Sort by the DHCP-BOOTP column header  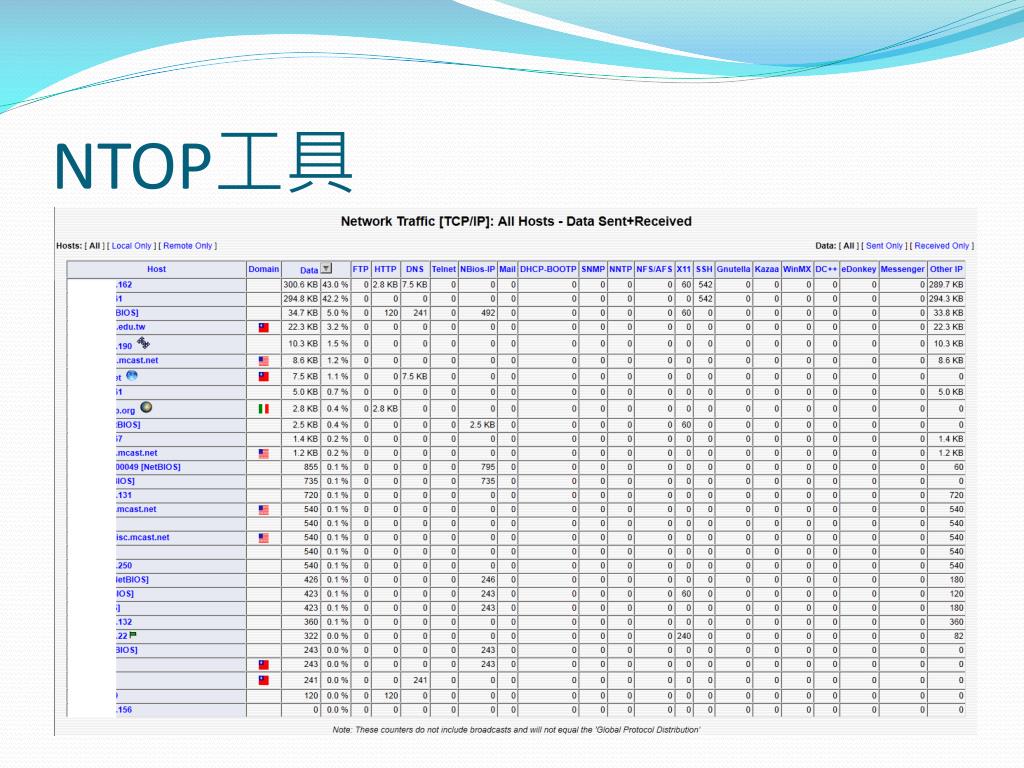pyautogui.click(x=548, y=269)
